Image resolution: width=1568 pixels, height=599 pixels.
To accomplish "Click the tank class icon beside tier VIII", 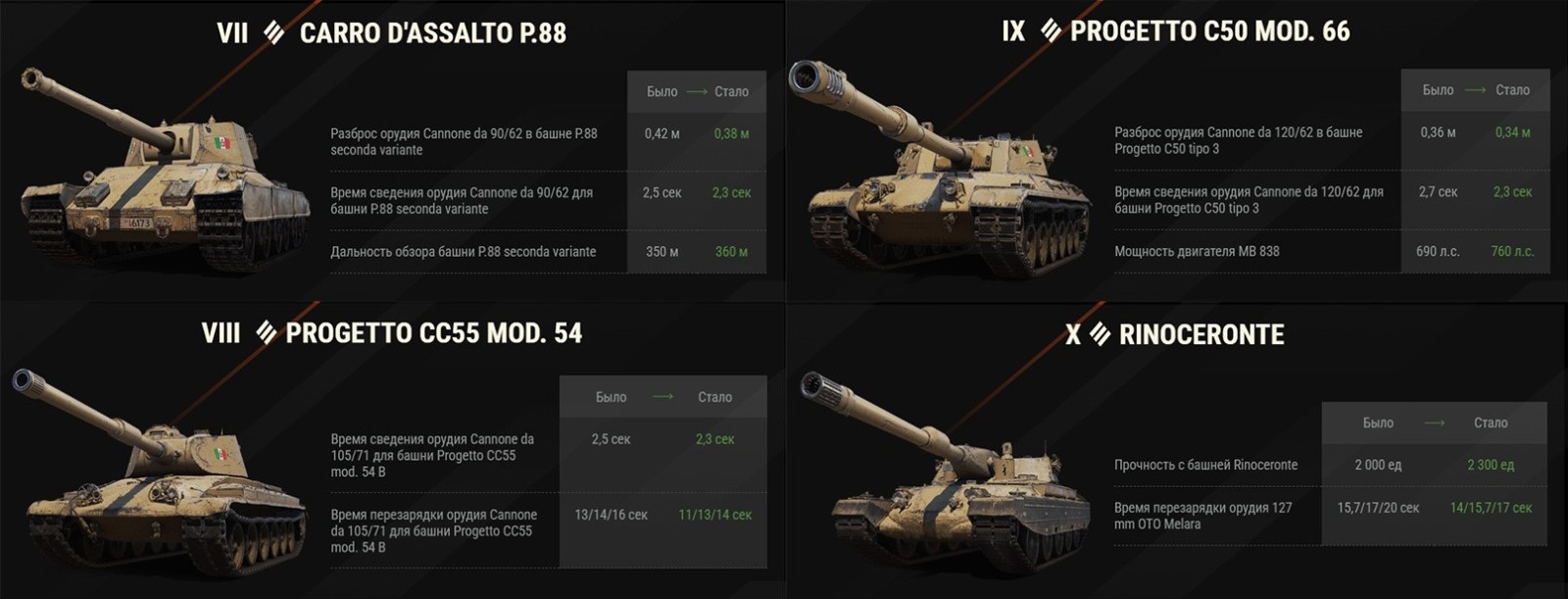I will (266, 333).
